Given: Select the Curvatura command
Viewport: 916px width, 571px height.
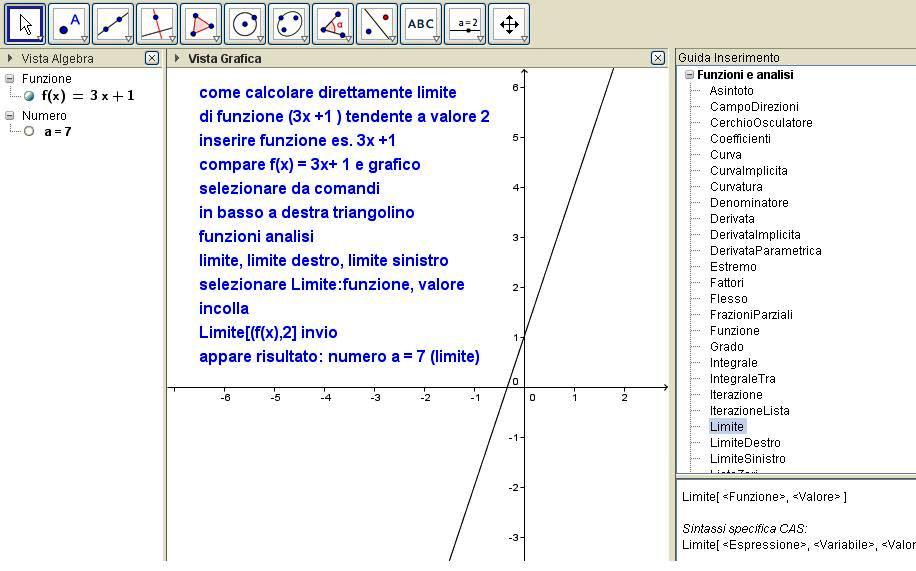Looking at the screenshot, I should (x=736, y=186).
